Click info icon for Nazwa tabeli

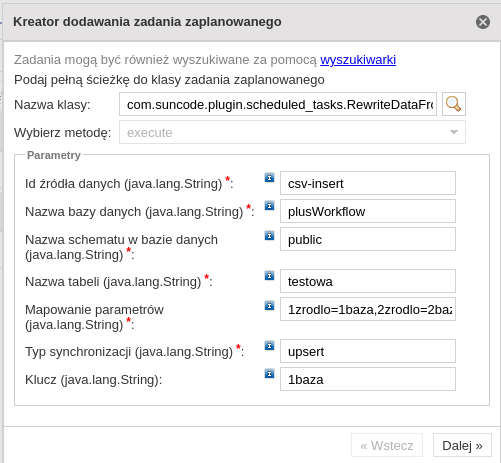[269, 275]
